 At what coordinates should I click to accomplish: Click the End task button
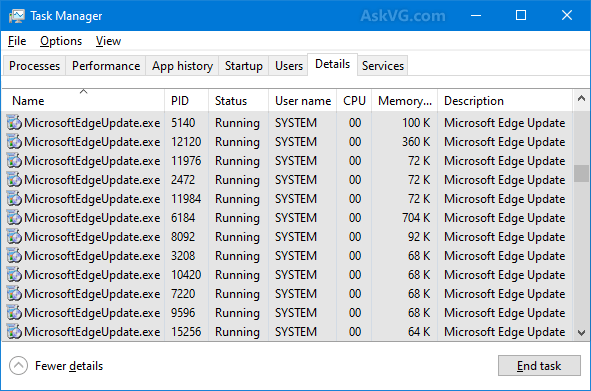(539, 366)
